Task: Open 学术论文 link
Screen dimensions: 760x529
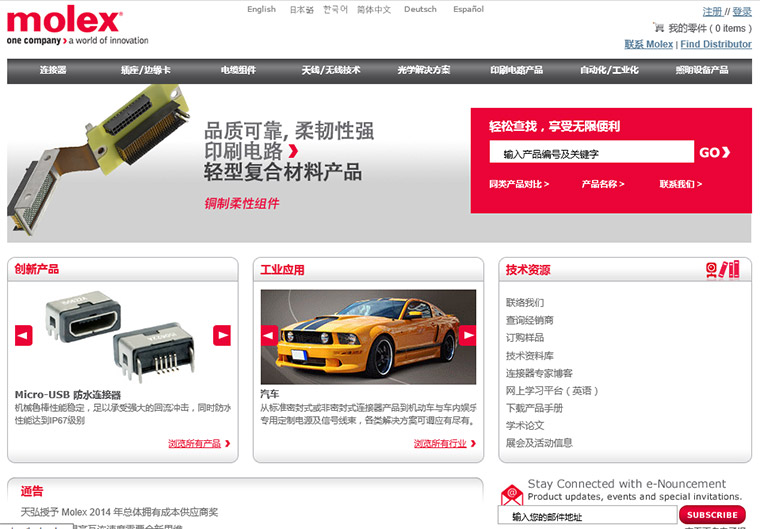Action: pyautogui.click(x=525, y=426)
